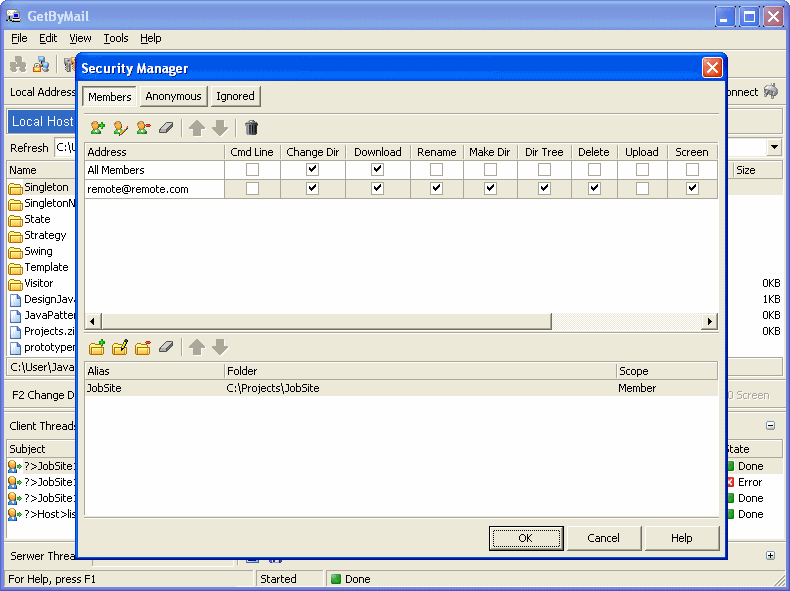Uncheck Make Dir for remote@remote.com
This screenshot has height=591, width=790.
[490, 188]
